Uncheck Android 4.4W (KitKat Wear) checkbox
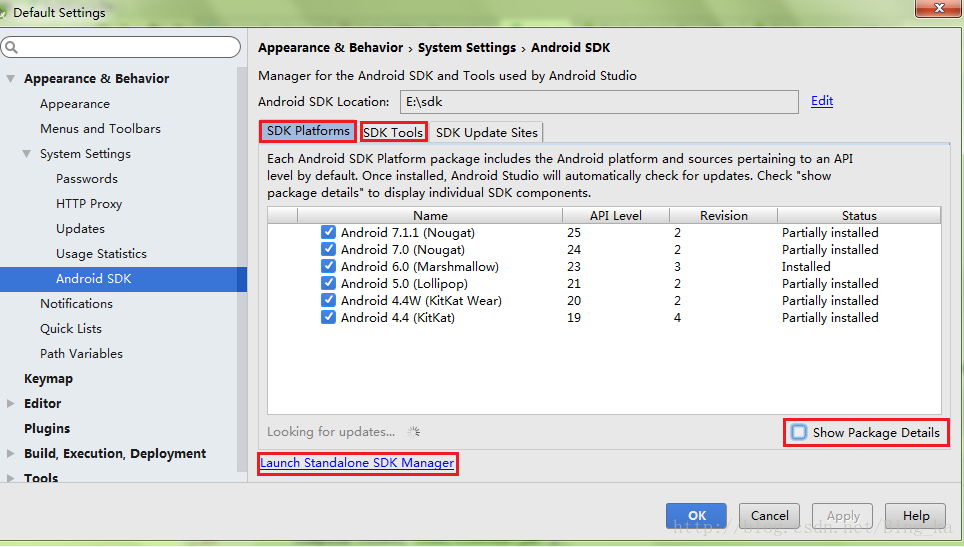 click(x=328, y=301)
